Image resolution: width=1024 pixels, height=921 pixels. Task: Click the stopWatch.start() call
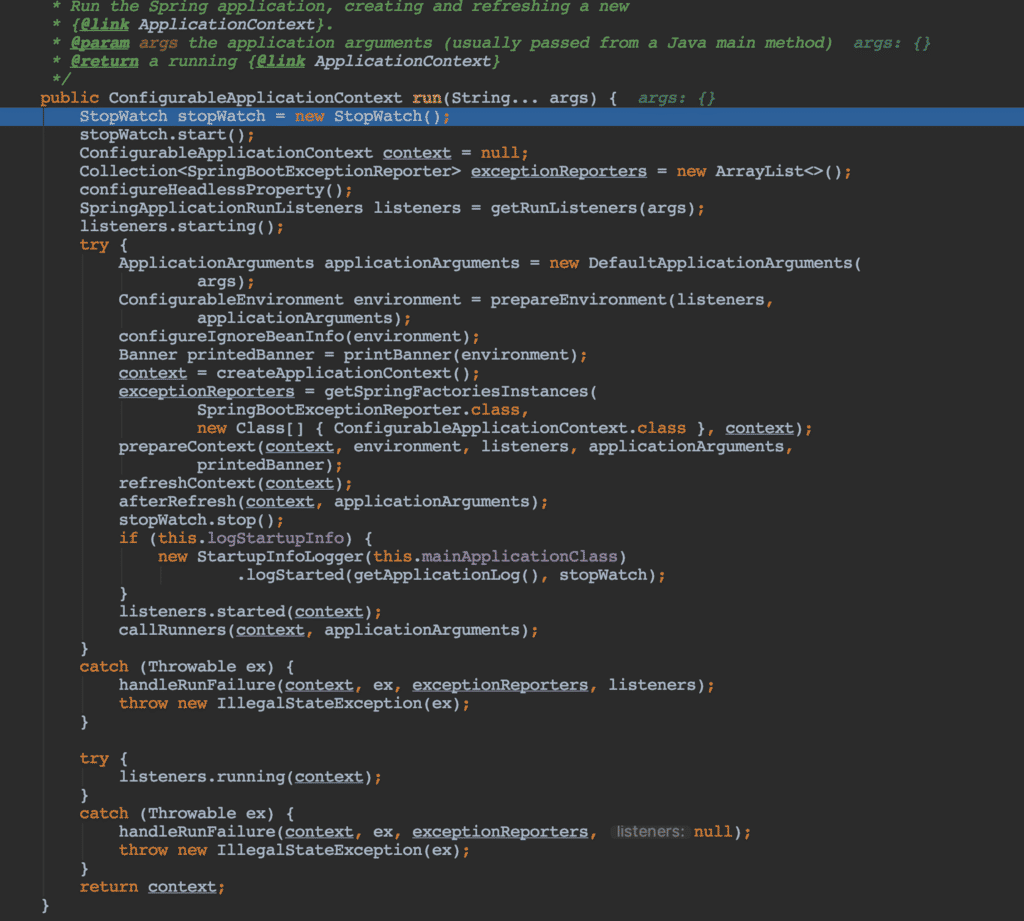pyautogui.click(x=167, y=135)
